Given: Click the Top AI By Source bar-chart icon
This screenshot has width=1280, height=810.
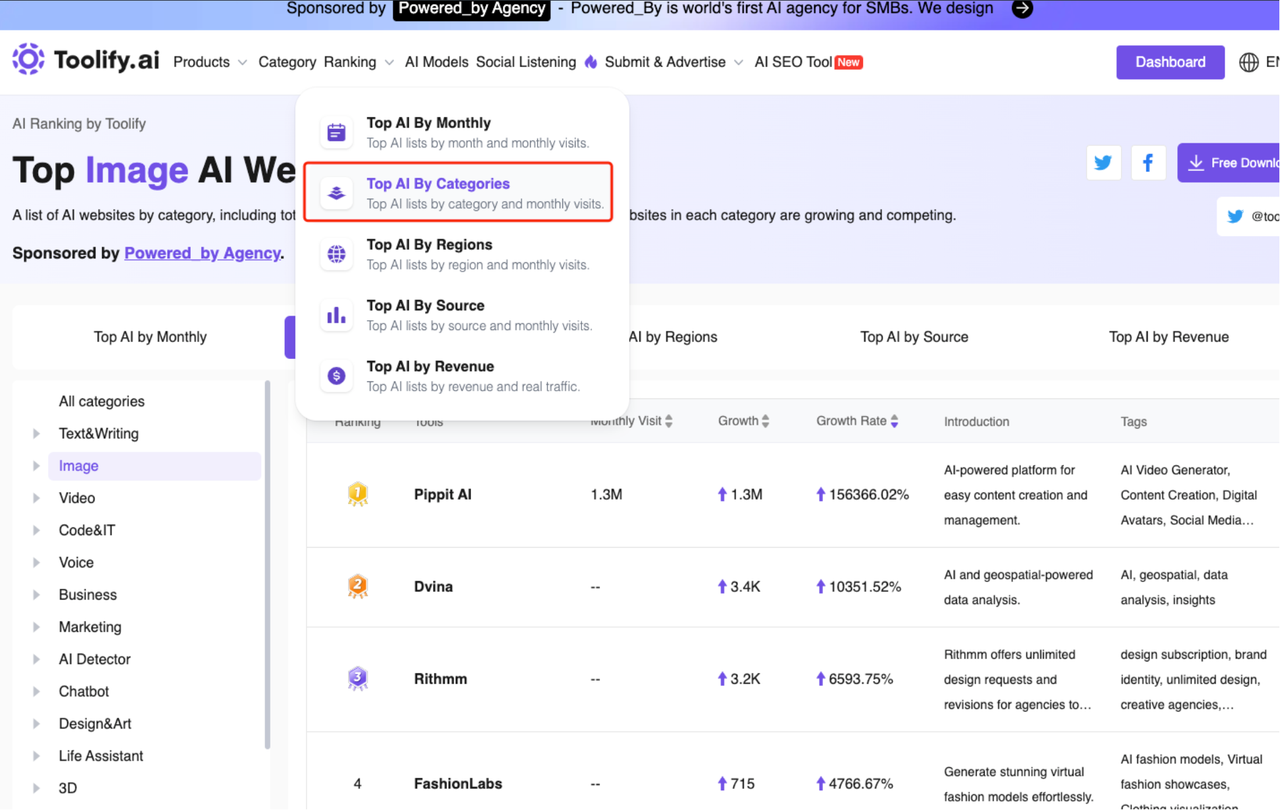Looking at the screenshot, I should (337, 315).
